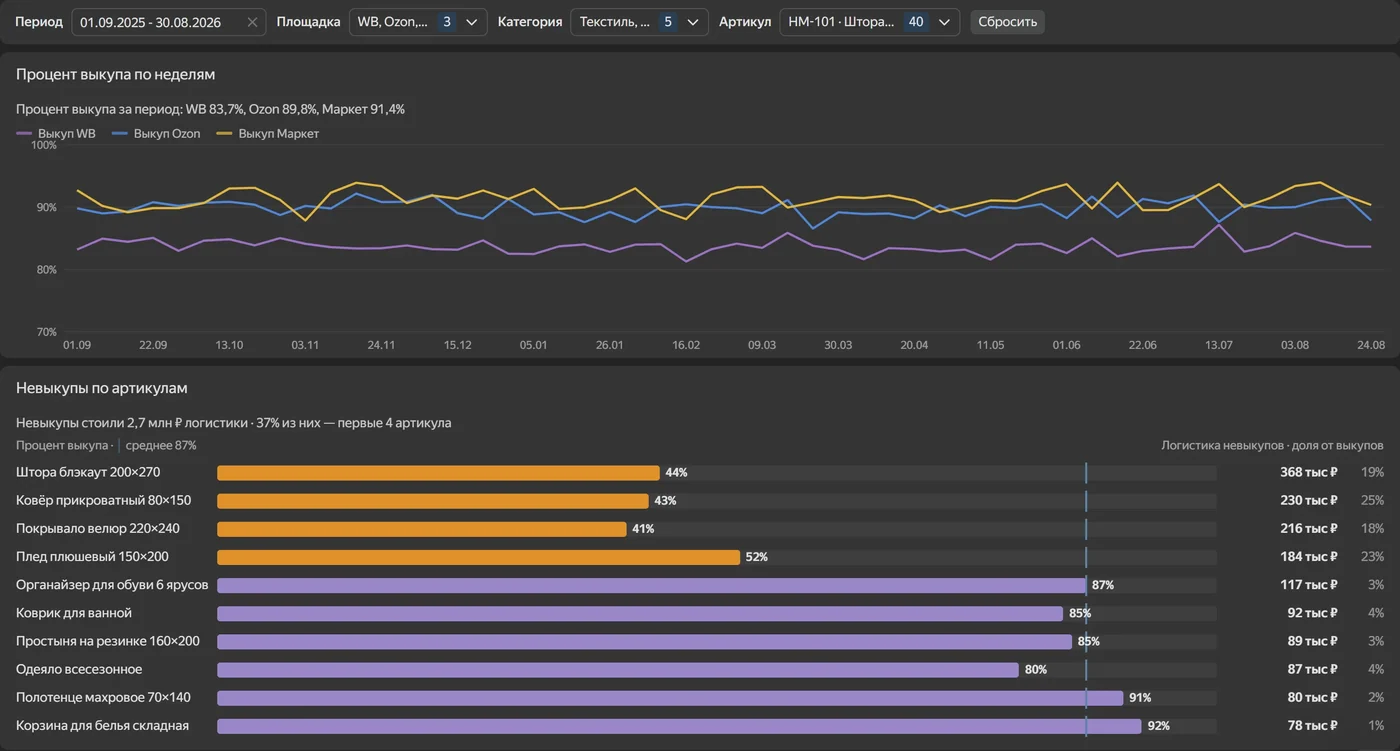Click the 25% share for Ковёр прикроватный
This screenshot has width=1400, height=751.
pos(1372,501)
